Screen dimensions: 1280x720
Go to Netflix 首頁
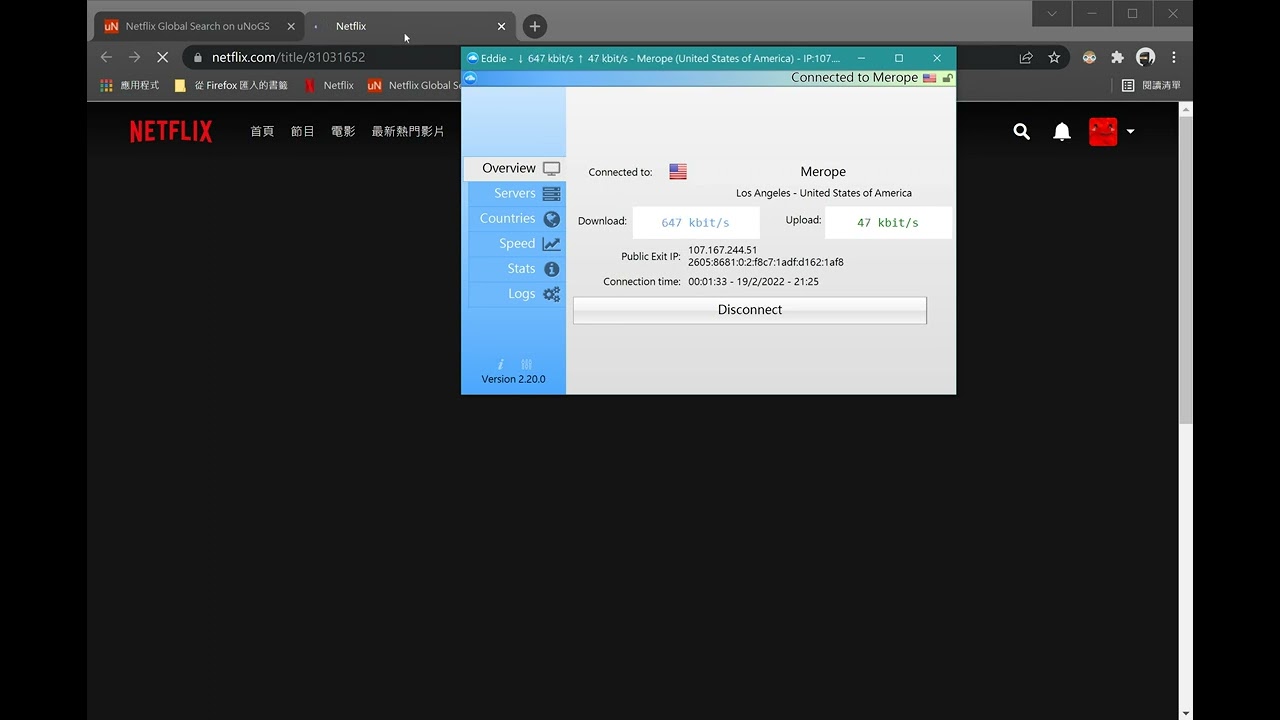coord(262,131)
